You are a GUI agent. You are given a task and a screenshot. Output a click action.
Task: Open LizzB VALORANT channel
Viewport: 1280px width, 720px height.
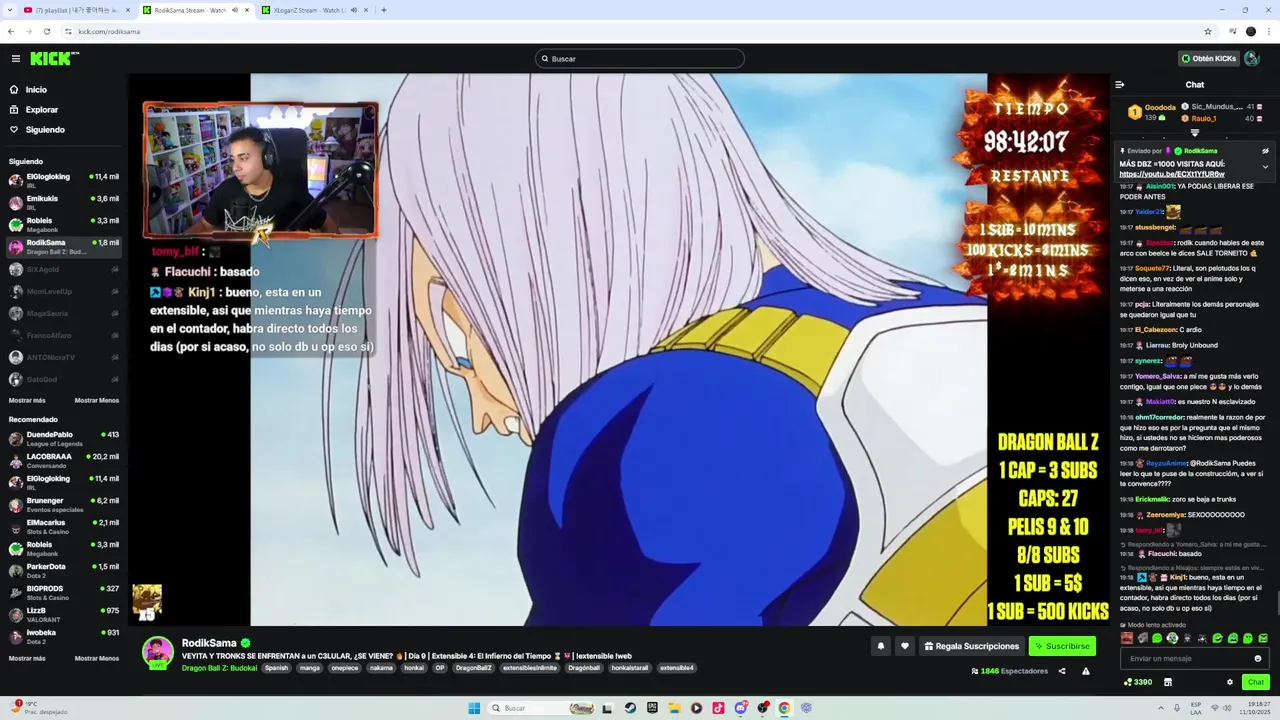click(64, 614)
